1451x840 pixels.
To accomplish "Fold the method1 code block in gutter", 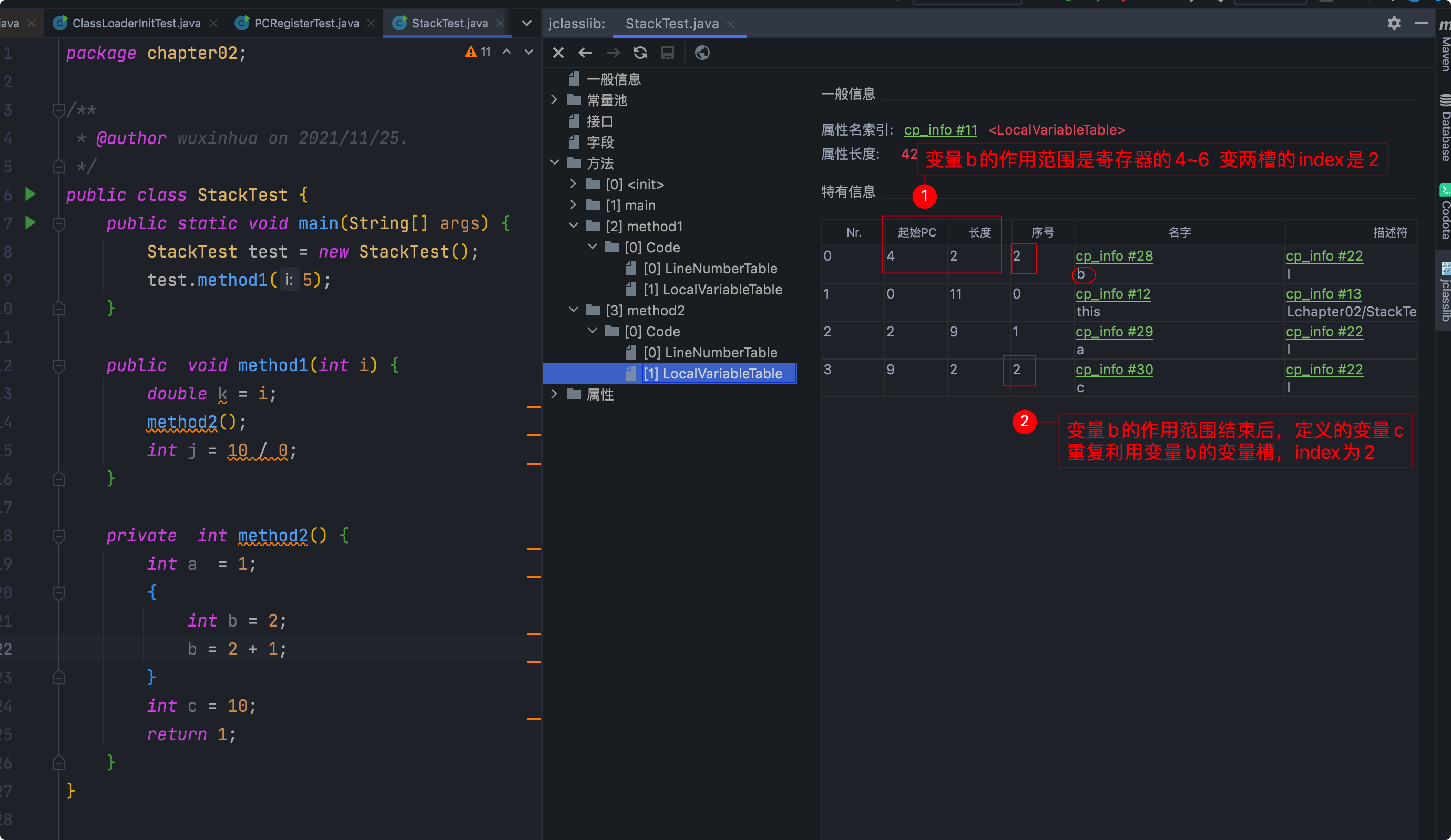I will pyautogui.click(x=59, y=365).
